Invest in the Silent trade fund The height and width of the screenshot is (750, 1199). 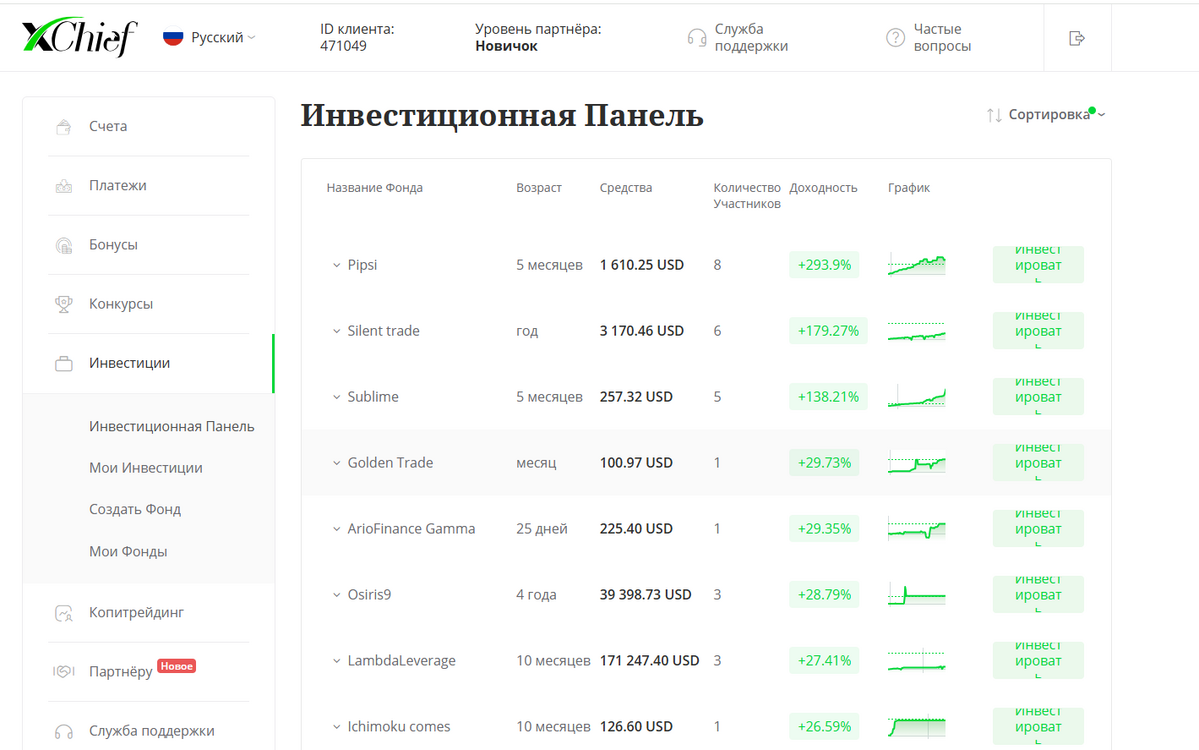point(1038,330)
